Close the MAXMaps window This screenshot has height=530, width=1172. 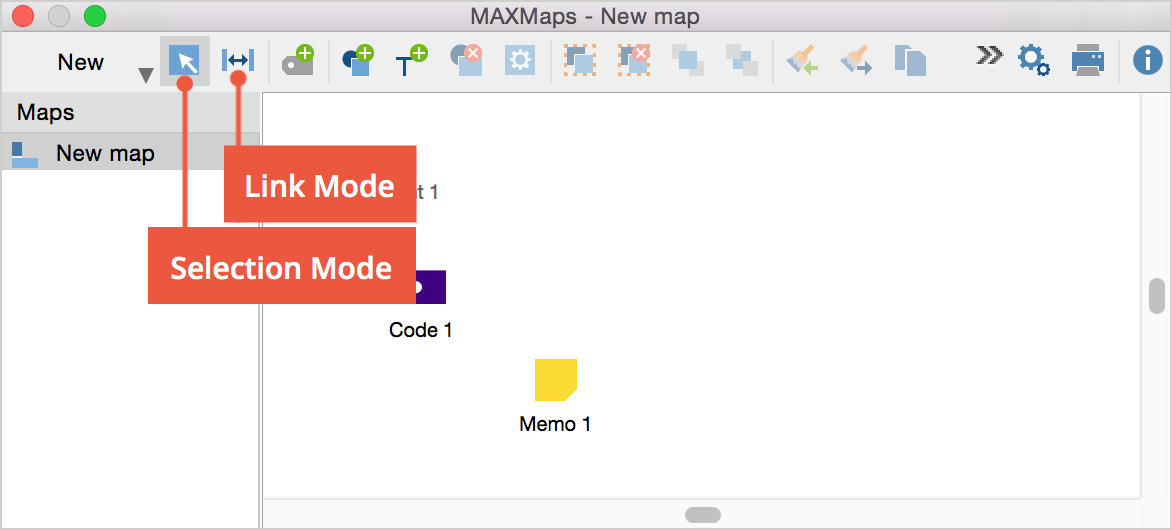(x=24, y=16)
